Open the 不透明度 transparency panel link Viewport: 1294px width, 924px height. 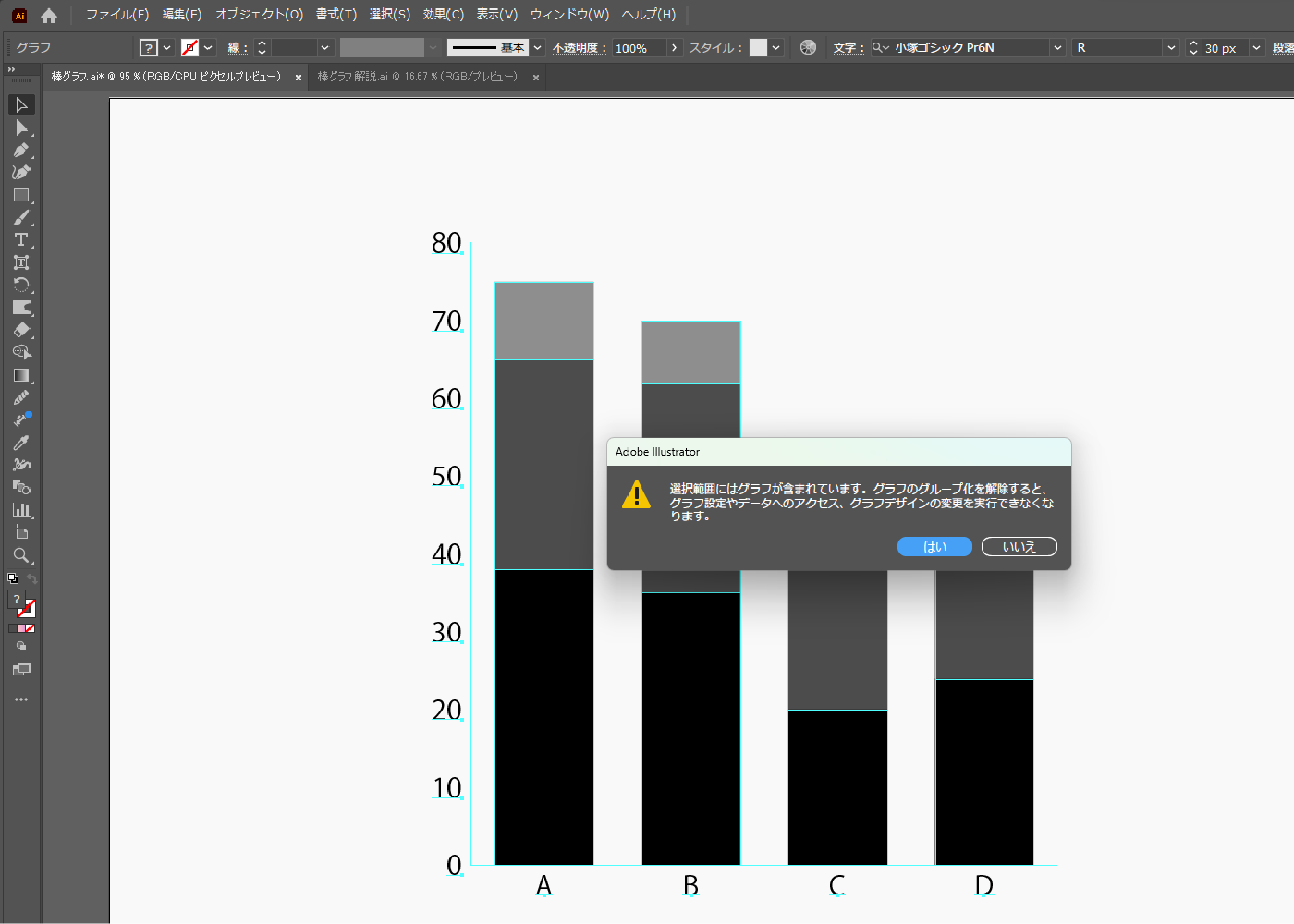tap(580, 48)
